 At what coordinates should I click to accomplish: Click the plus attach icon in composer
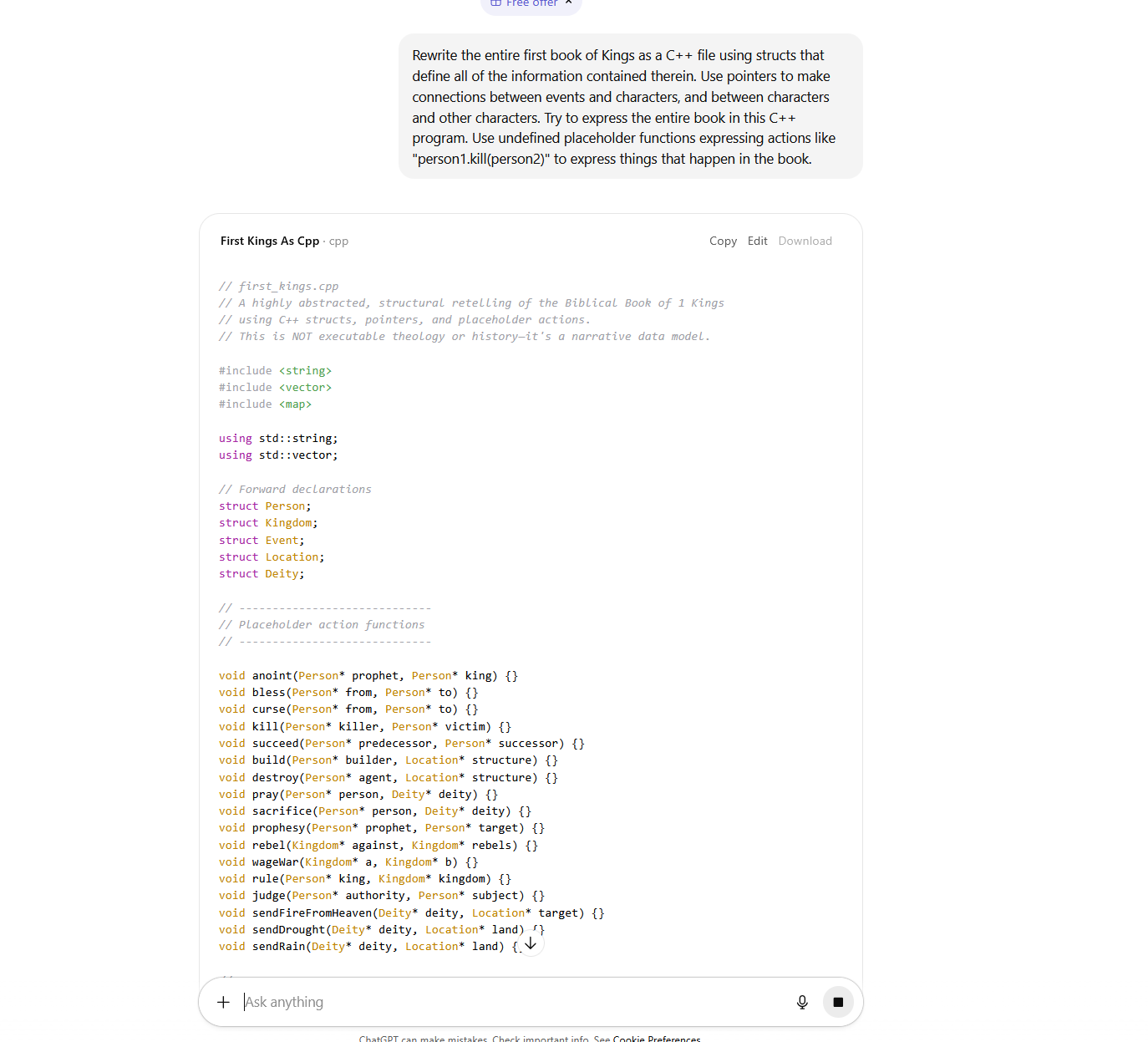tap(223, 1002)
